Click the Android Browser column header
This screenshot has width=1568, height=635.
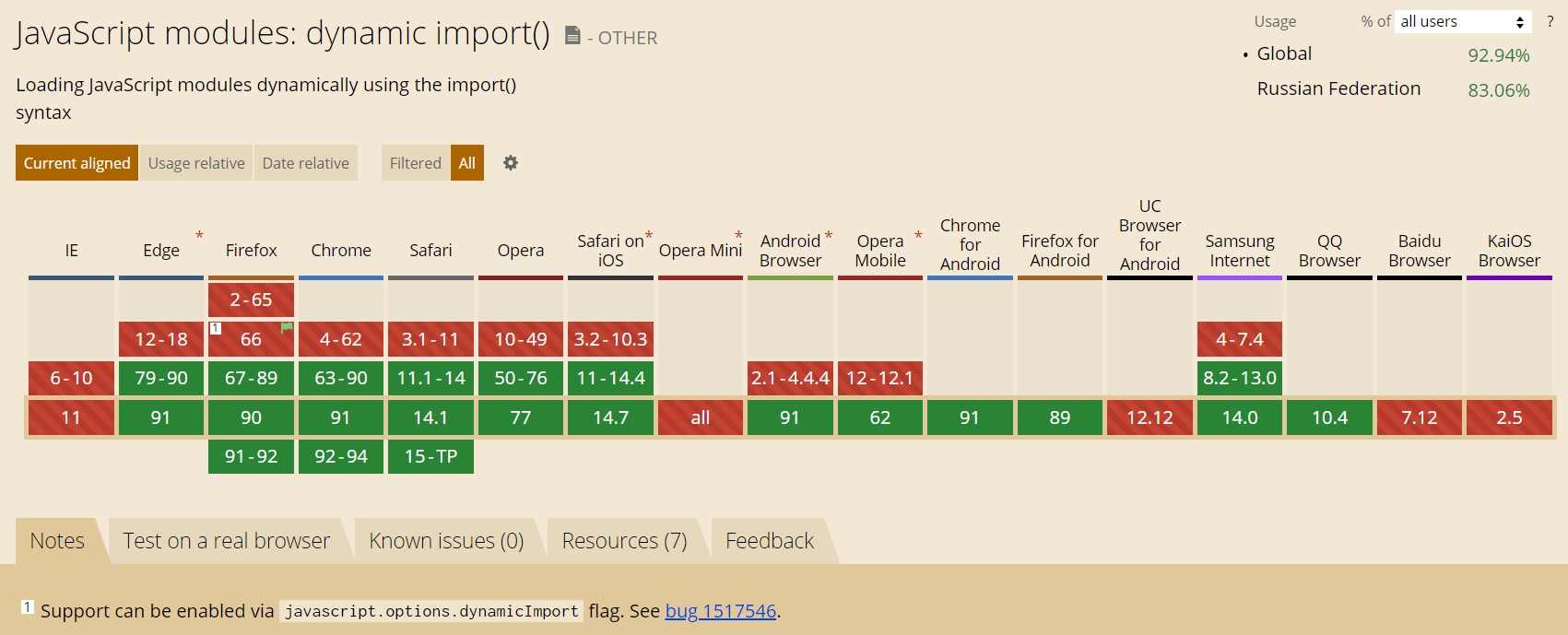click(x=790, y=251)
